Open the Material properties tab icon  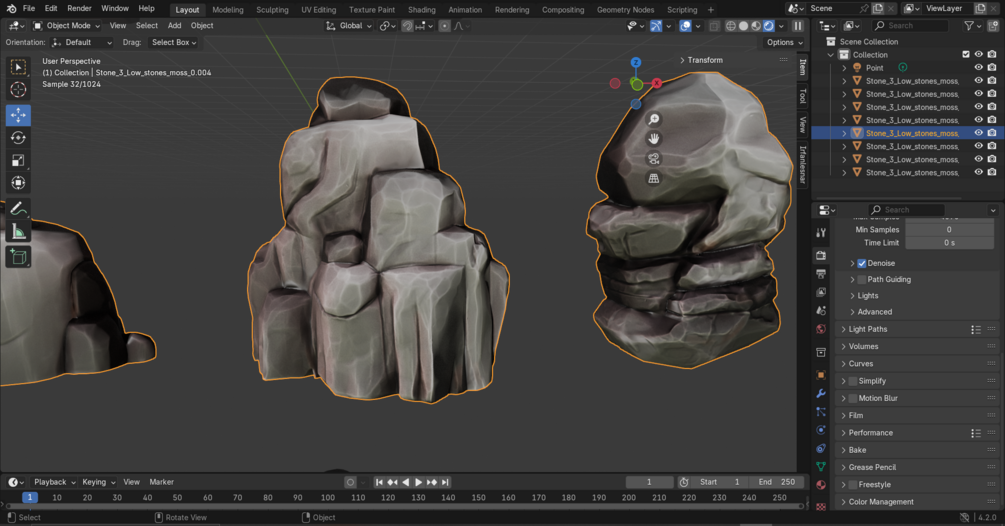click(821, 485)
